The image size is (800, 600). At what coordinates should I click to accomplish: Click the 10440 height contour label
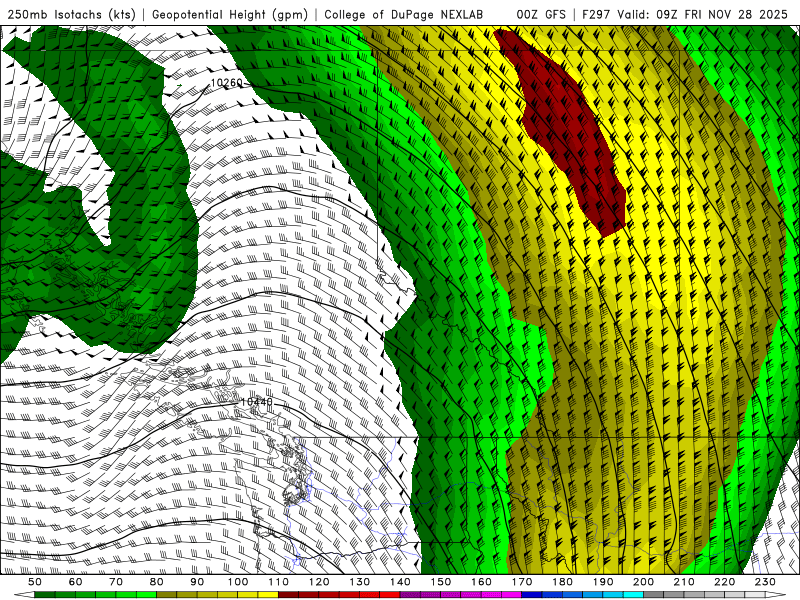tap(257, 402)
